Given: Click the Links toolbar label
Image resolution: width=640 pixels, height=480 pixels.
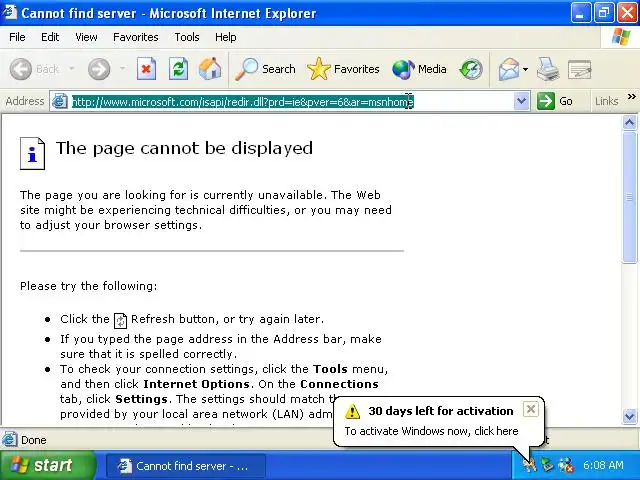Looking at the screenshot, I should point(606,101).
